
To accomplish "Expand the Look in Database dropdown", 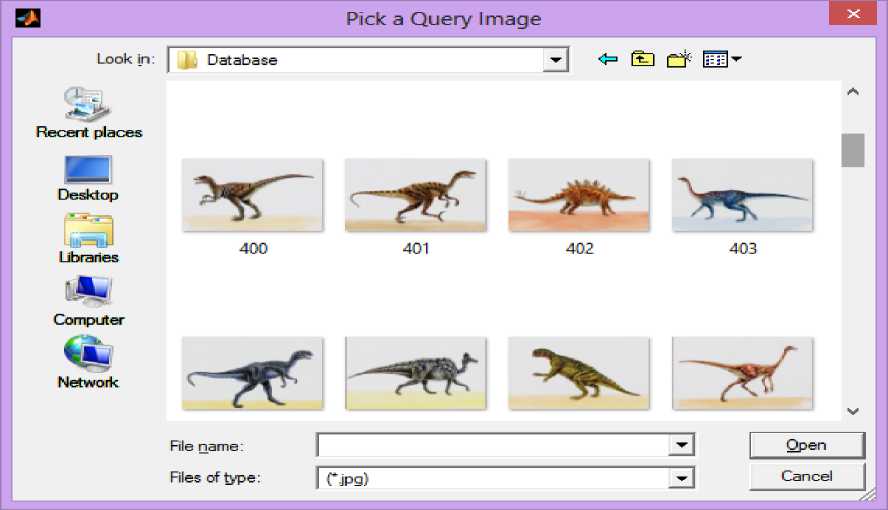I will pos(555,60).
